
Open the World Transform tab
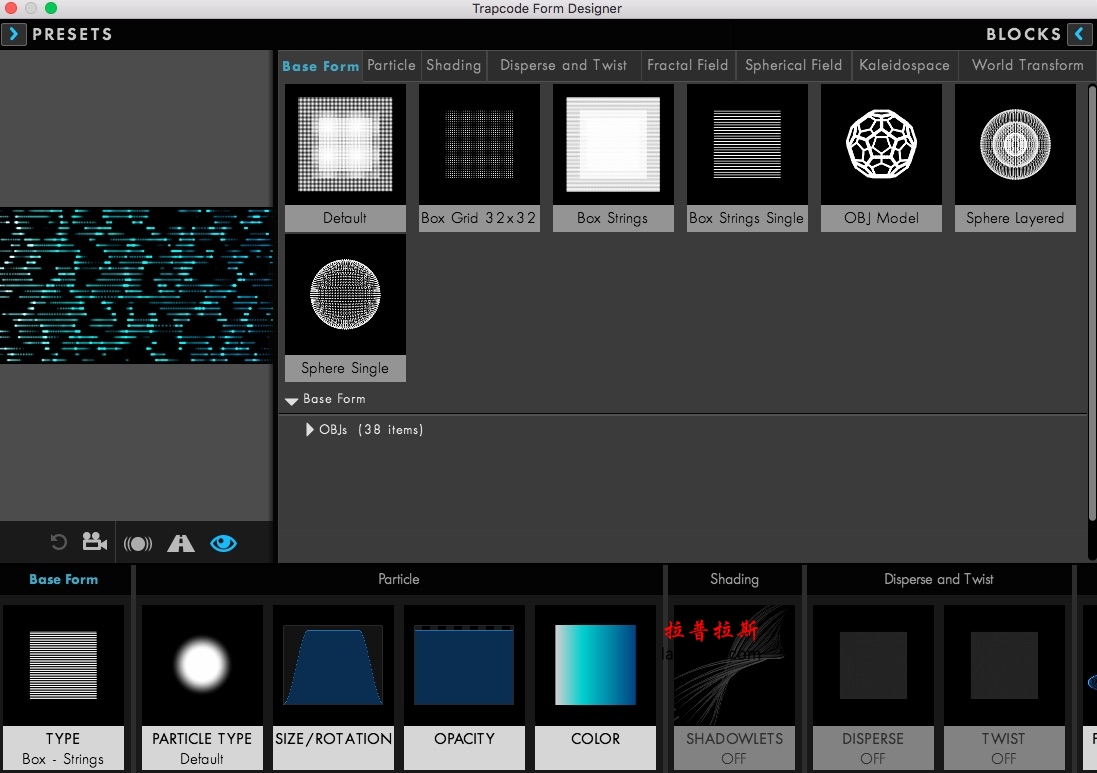(x=1027, y=65)
